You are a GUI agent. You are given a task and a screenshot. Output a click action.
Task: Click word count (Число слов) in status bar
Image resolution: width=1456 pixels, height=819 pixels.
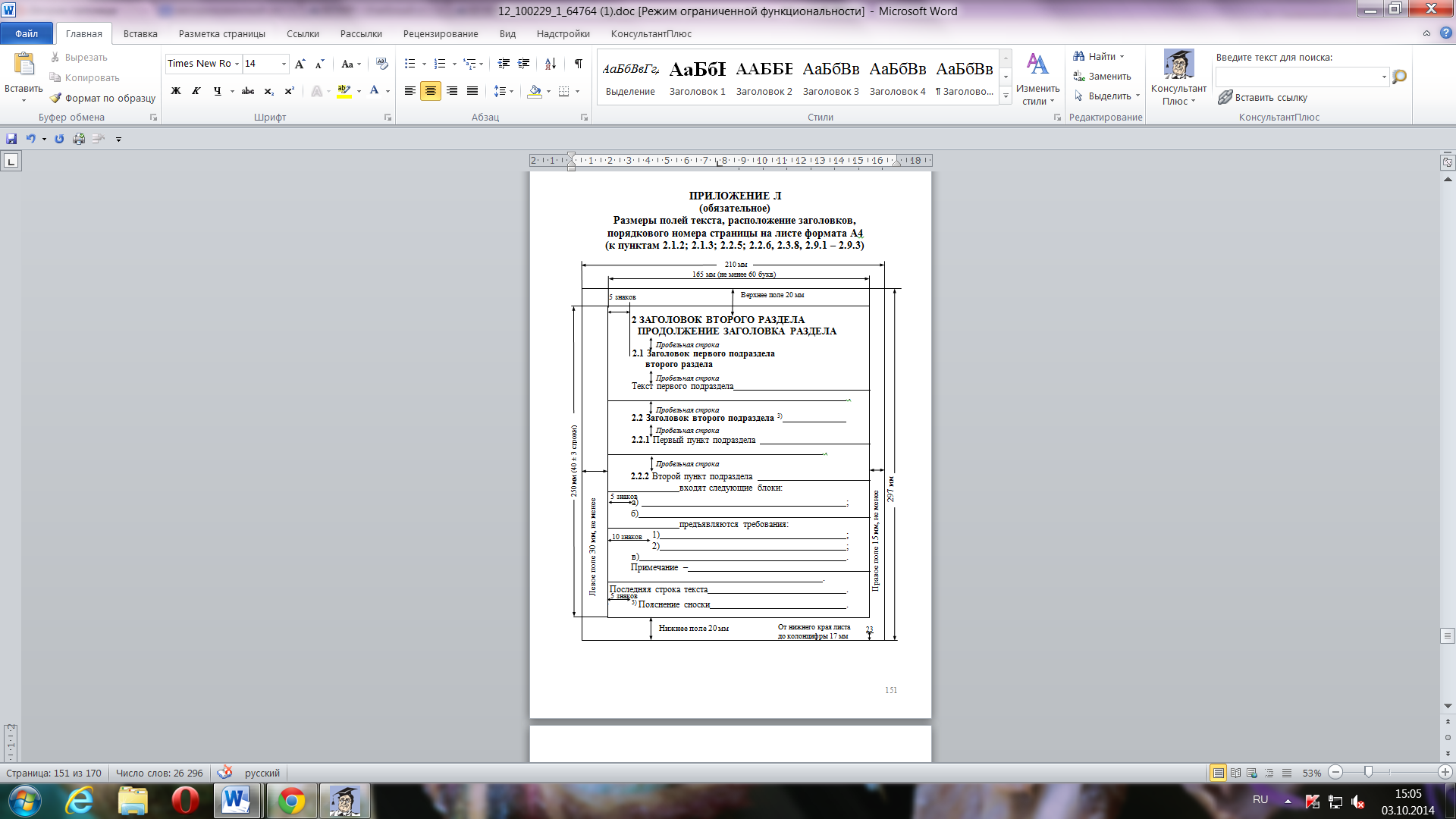coord(159,773)
